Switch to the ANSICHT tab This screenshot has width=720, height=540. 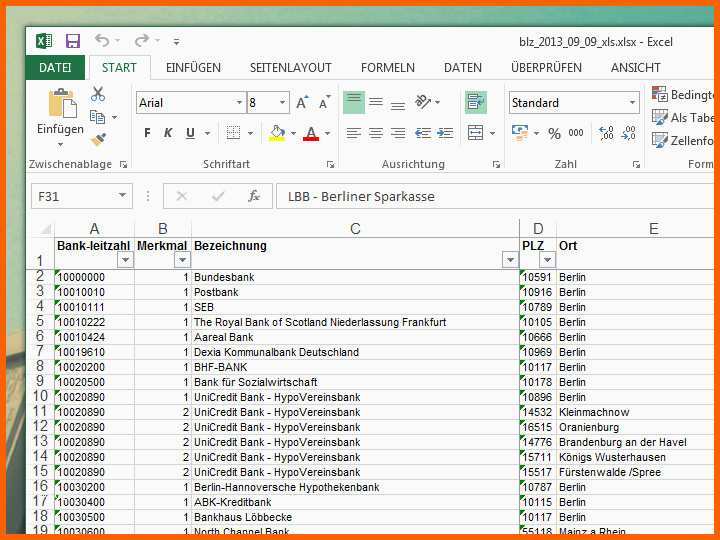point(636,68)
